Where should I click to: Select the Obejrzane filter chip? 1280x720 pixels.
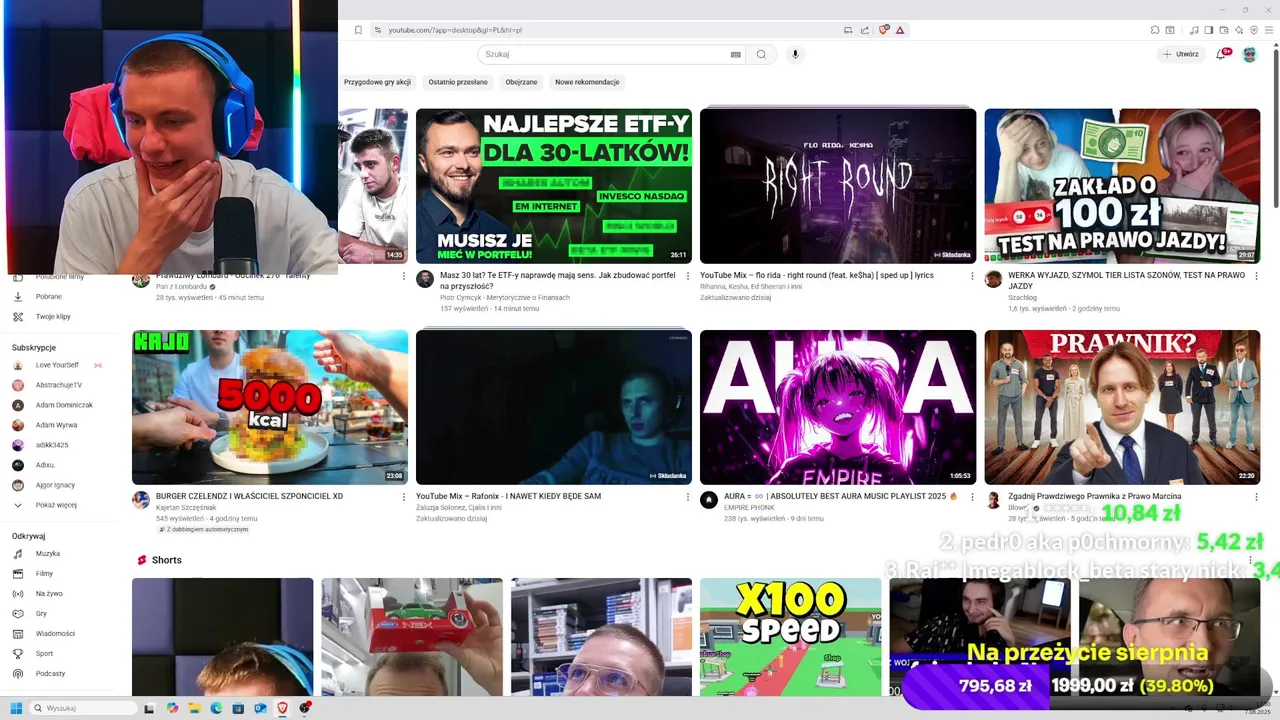[x=521, y=82]
